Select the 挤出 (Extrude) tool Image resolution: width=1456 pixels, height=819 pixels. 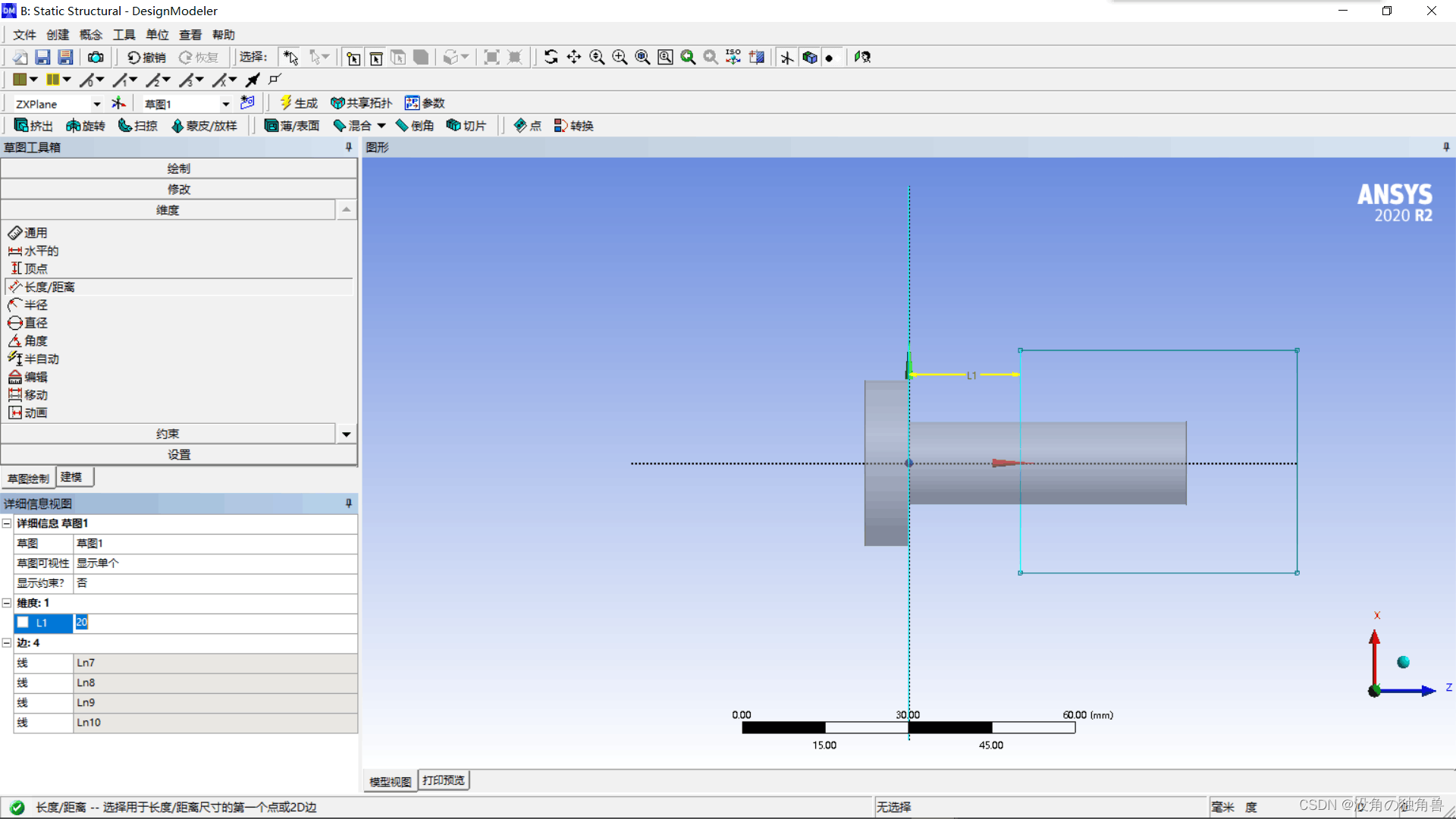click(33, 126)
